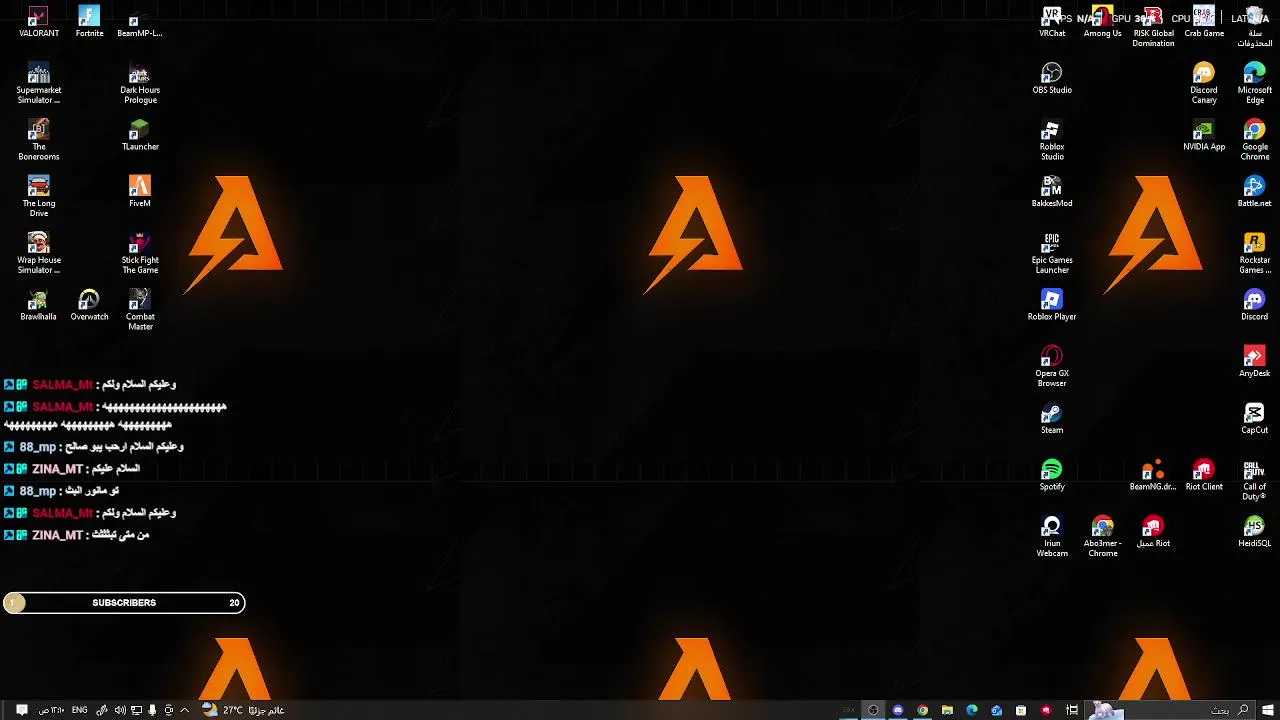Open Wrap House Simulator icon

point(38,254)
